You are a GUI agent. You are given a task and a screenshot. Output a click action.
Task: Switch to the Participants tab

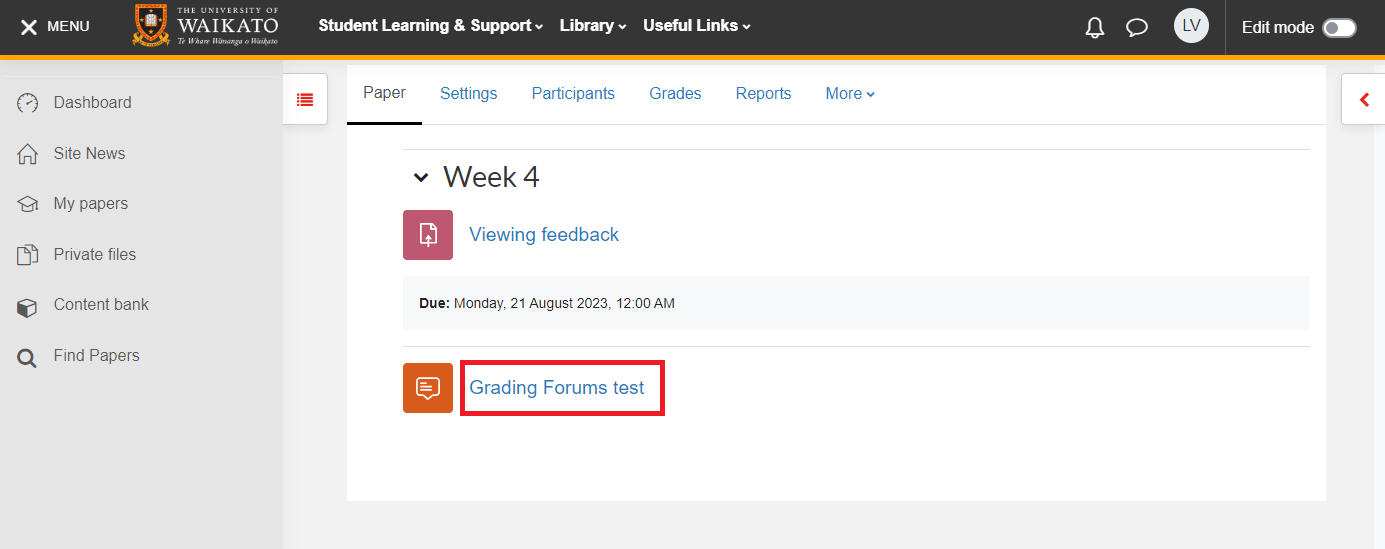[x=573, y=94]
